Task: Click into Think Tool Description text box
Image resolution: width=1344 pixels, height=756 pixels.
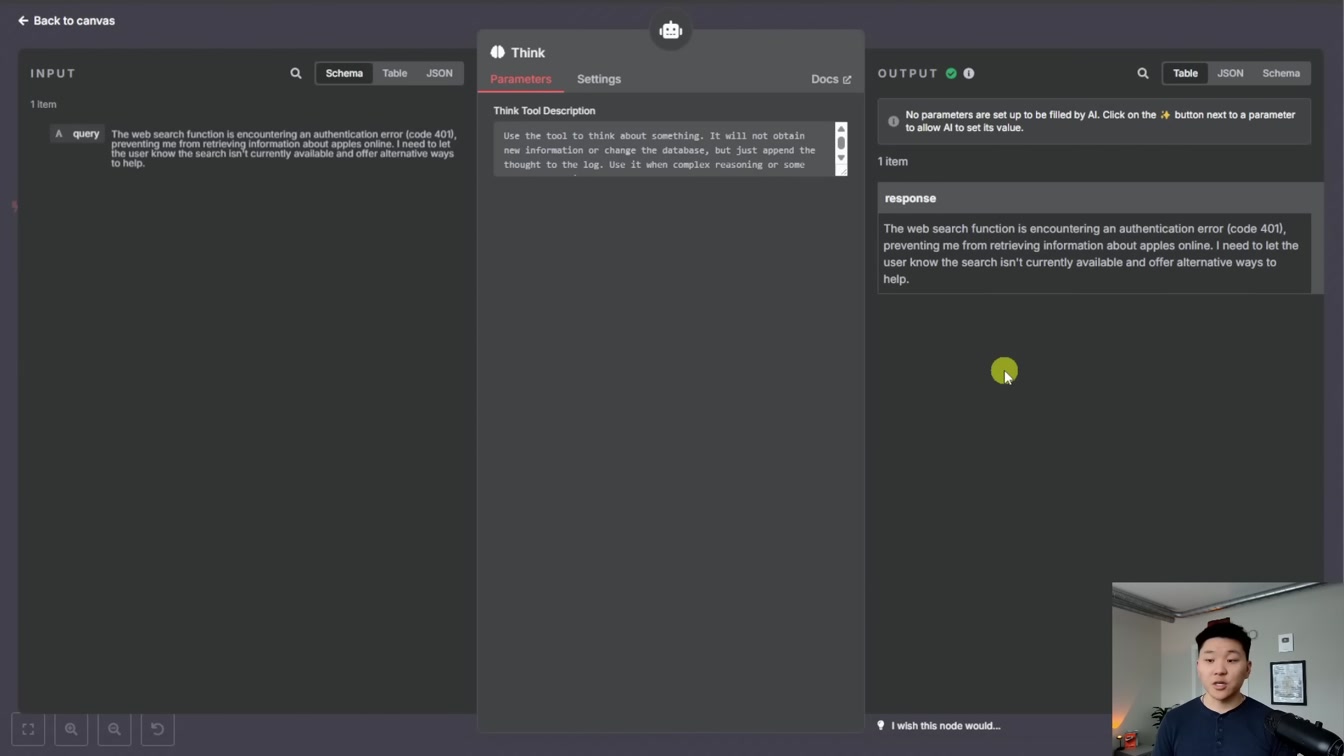Action: pyautogui.click(x=664, y=149)
